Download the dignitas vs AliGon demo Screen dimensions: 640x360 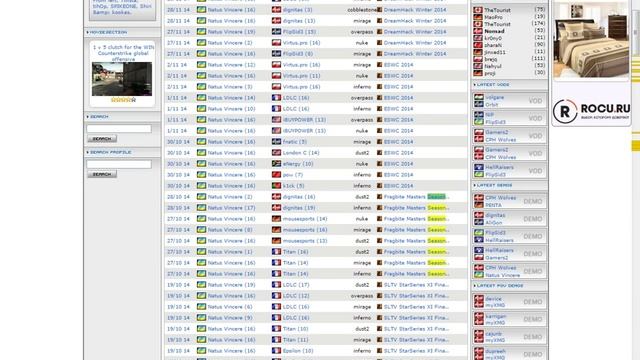(x=533, y=219)
